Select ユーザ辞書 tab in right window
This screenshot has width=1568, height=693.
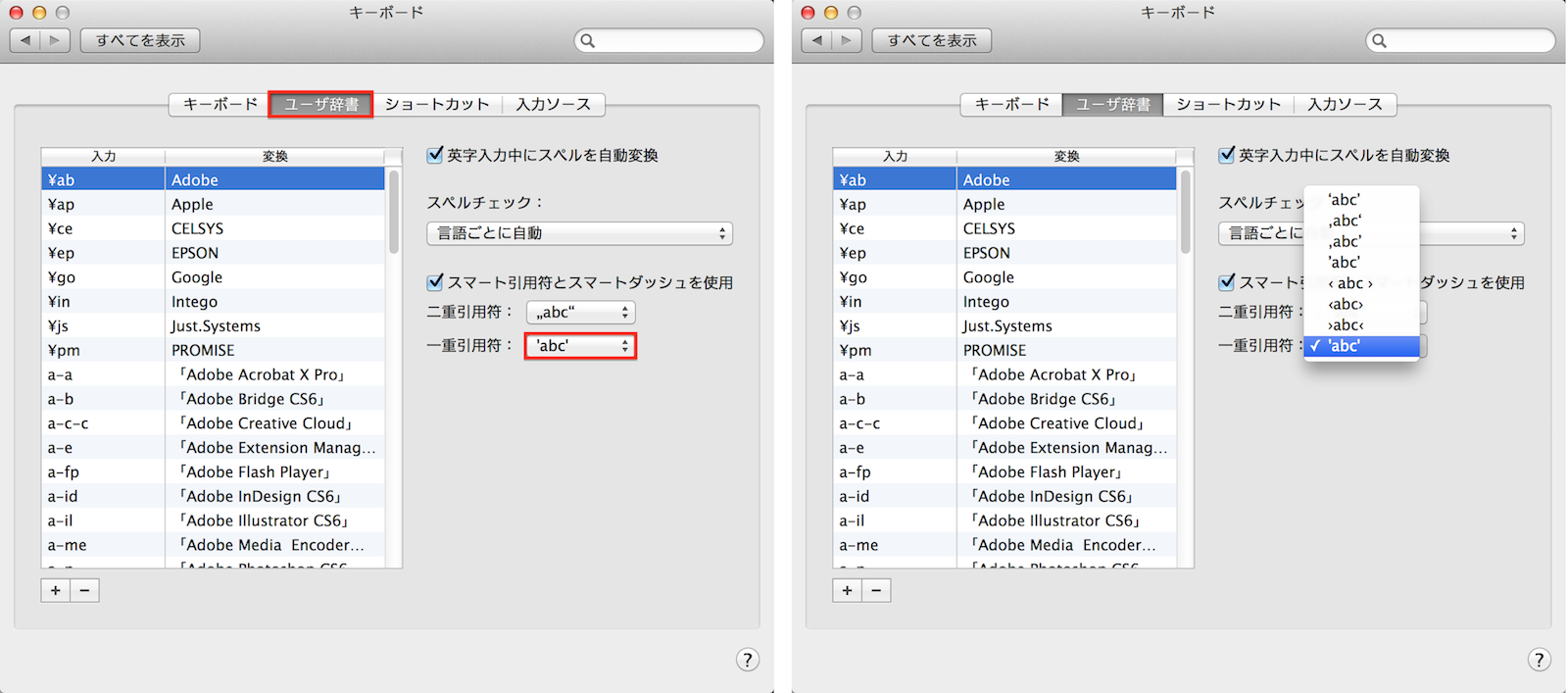click(x=1113, y=104)
